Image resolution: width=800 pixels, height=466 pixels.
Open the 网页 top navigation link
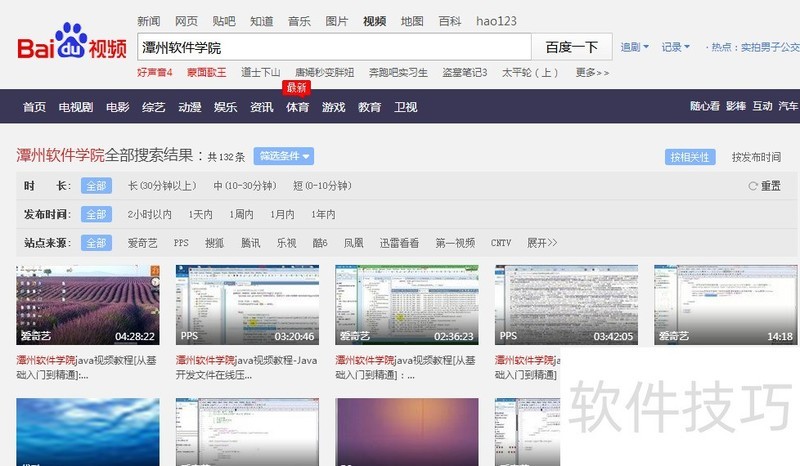tap(186, 21)
